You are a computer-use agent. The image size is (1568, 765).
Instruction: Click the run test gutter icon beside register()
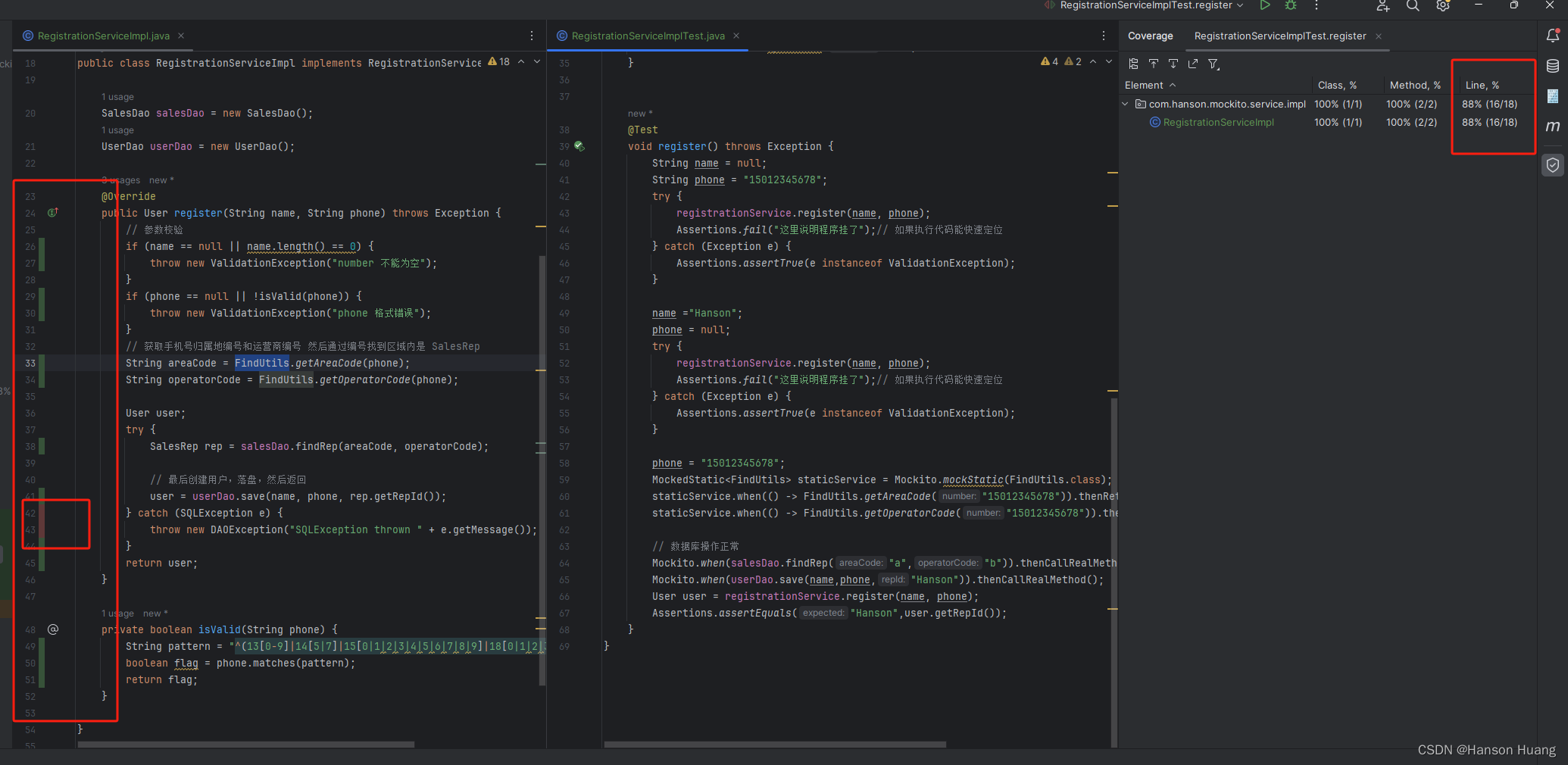pyautogui.click(x=579, y=146)
